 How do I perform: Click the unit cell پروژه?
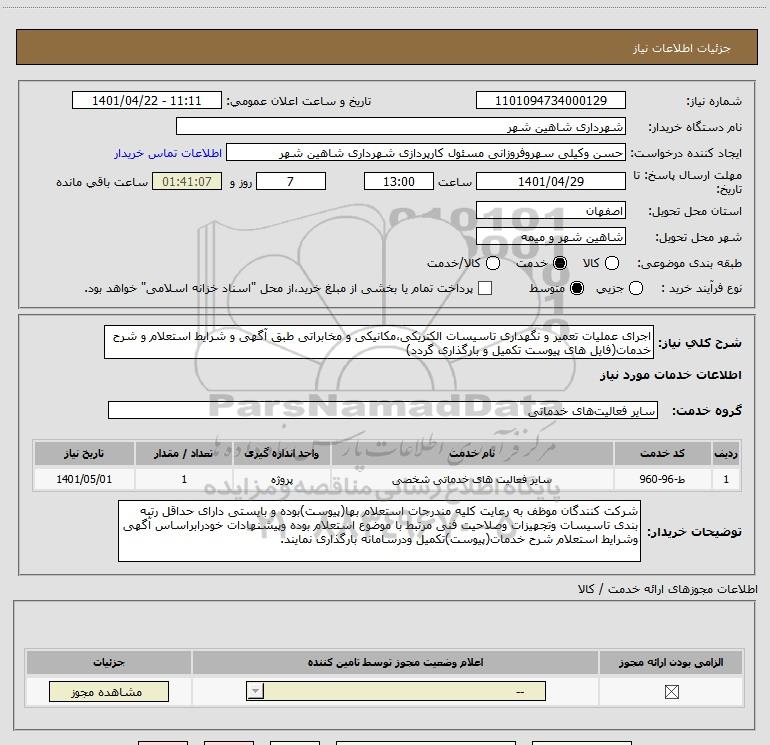(x=281, y=479)
